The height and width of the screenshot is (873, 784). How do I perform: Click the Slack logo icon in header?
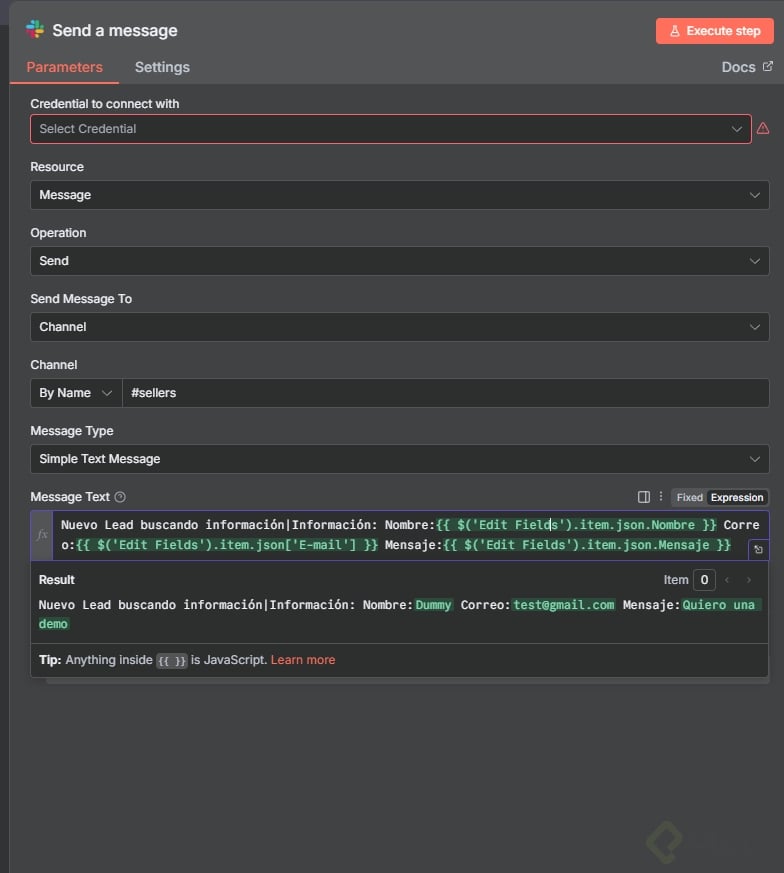coord(35,30)
